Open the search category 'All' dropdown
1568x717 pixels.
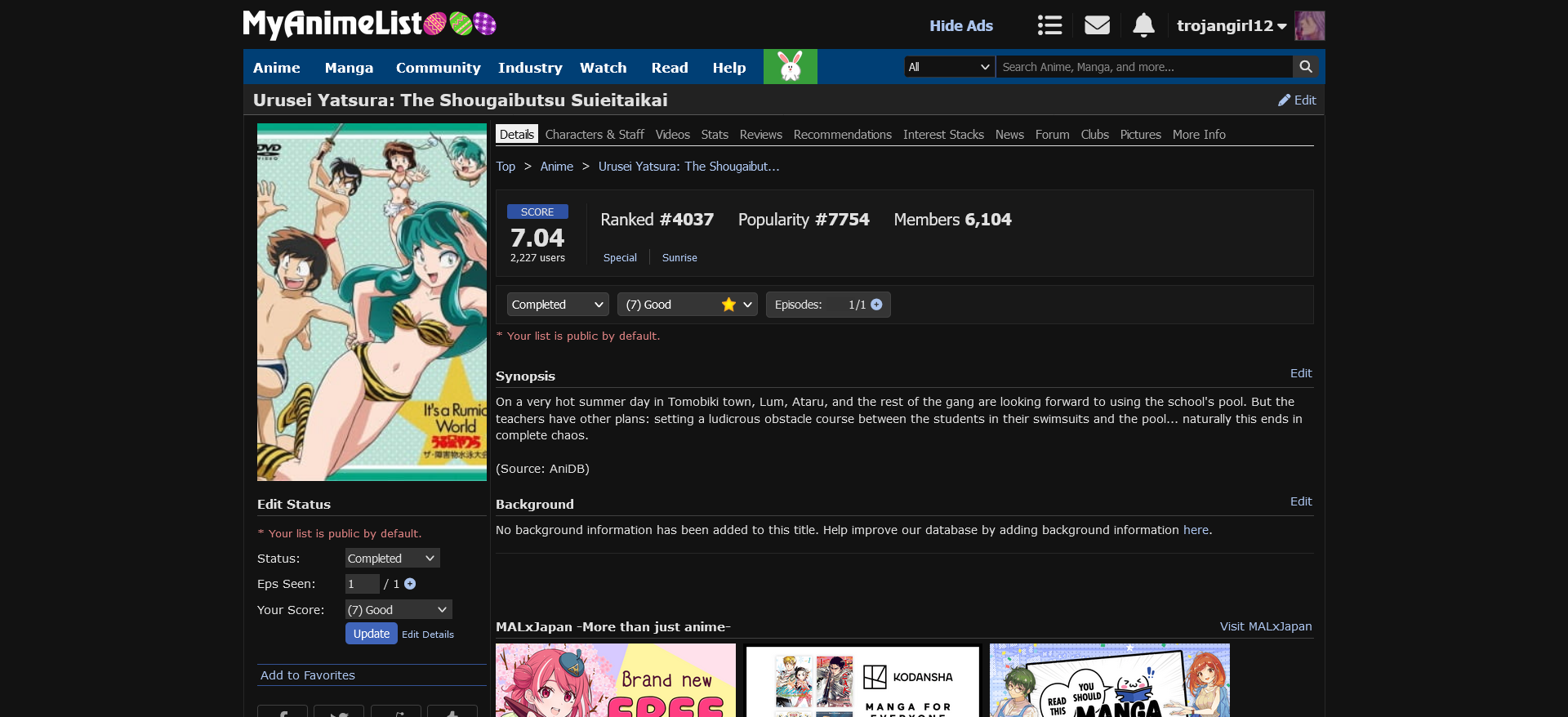[x=950, y=67]
